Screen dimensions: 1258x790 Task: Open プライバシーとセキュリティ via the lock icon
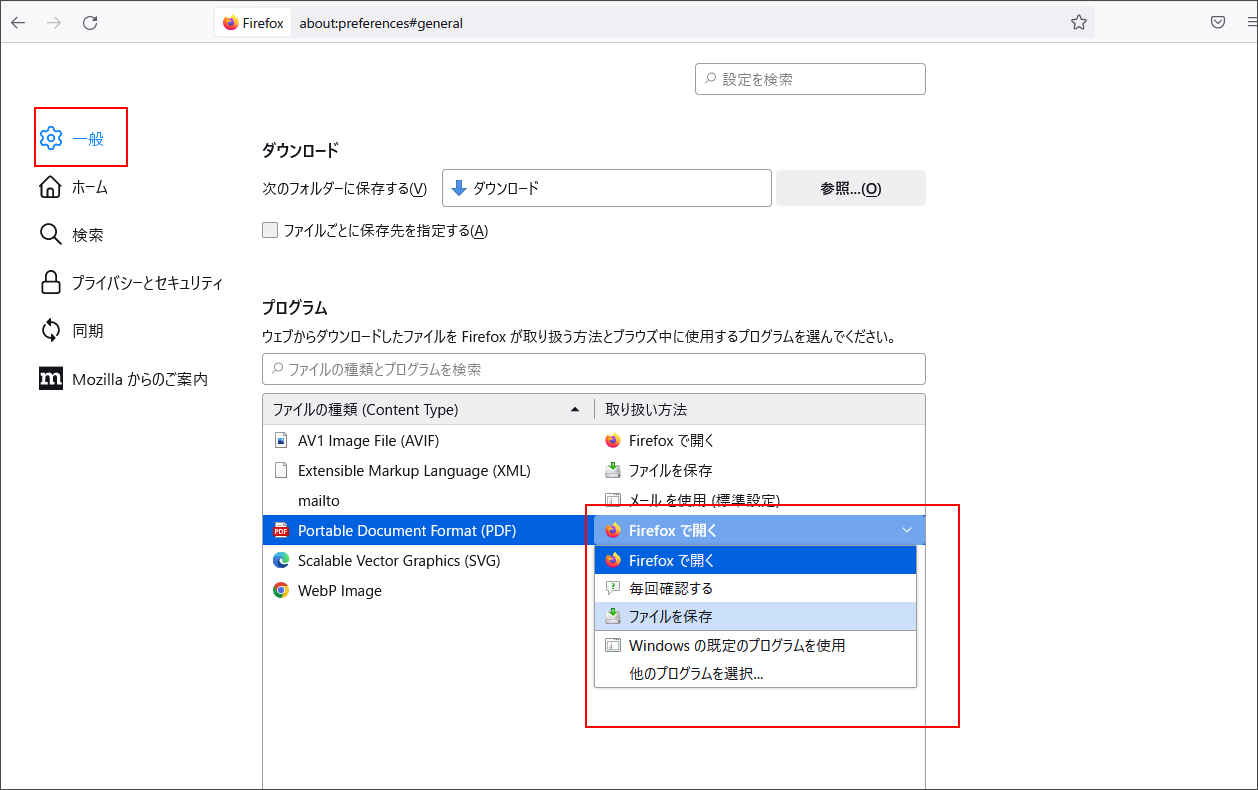point(50,282)
